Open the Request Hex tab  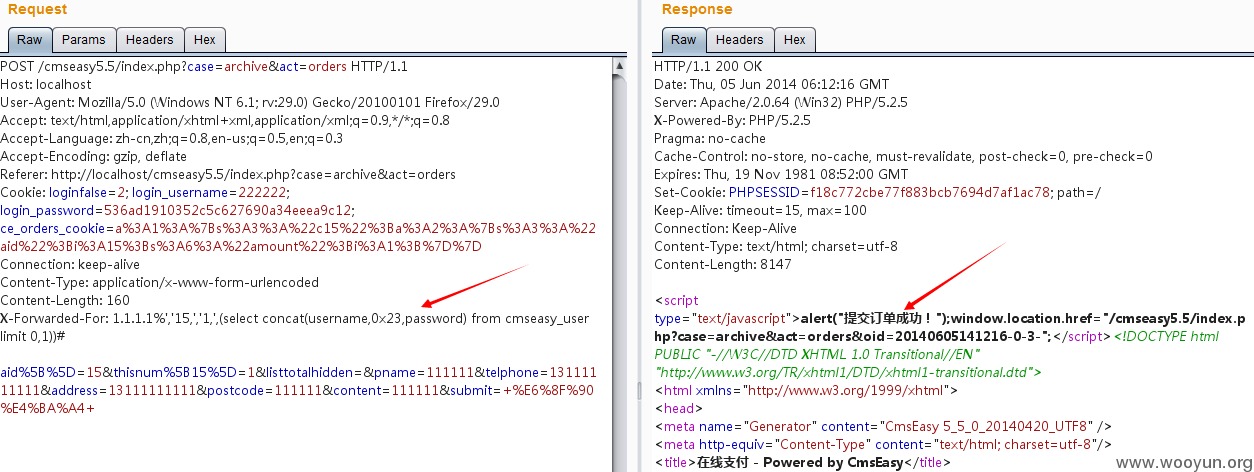205,40
